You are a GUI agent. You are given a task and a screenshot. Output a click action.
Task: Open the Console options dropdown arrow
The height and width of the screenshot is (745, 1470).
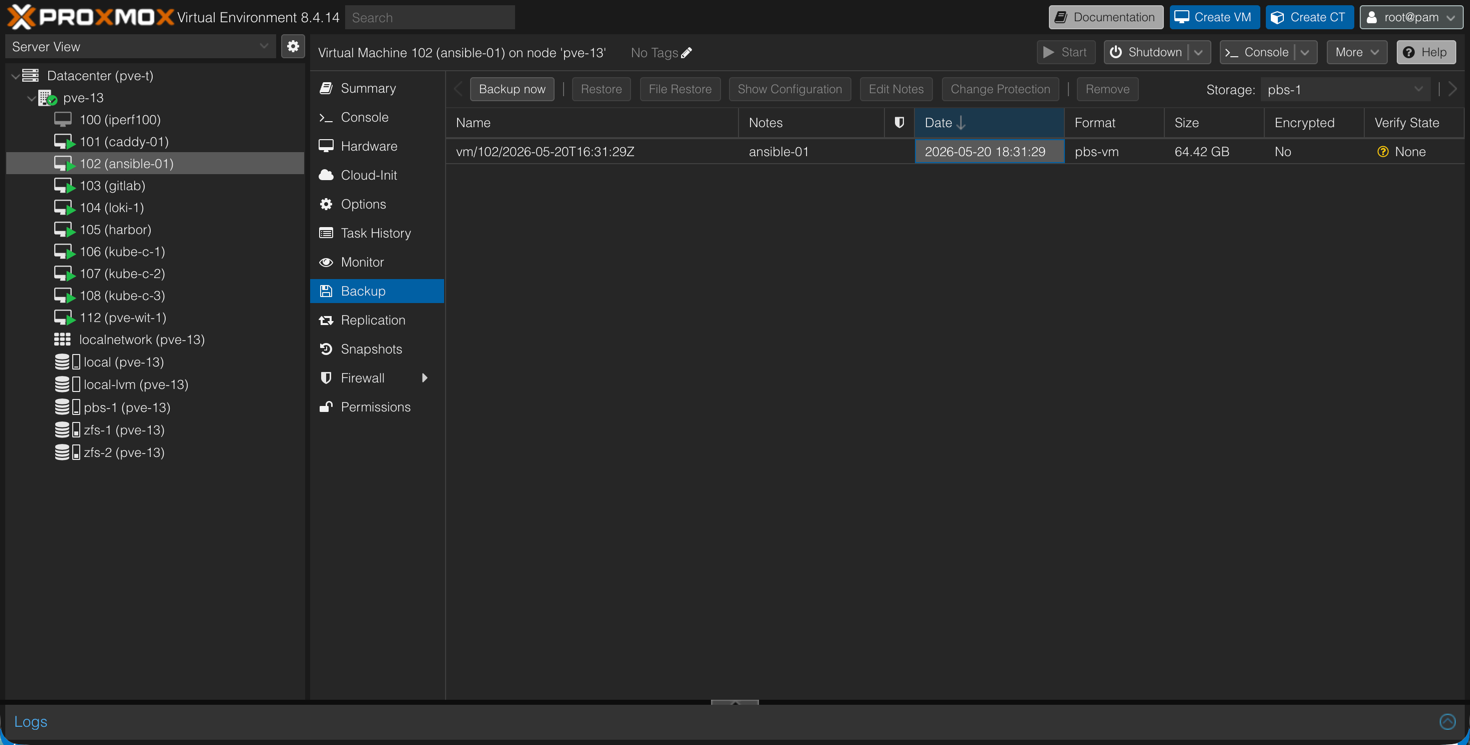[1305, 52]
